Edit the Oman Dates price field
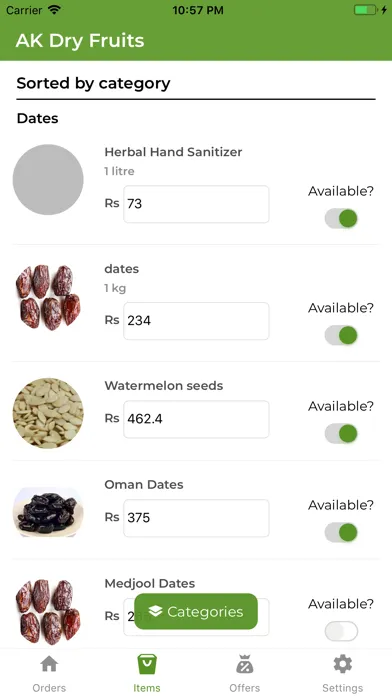Image resolution: width=392 pixels, height=696 pixels. tap(196, 518)
